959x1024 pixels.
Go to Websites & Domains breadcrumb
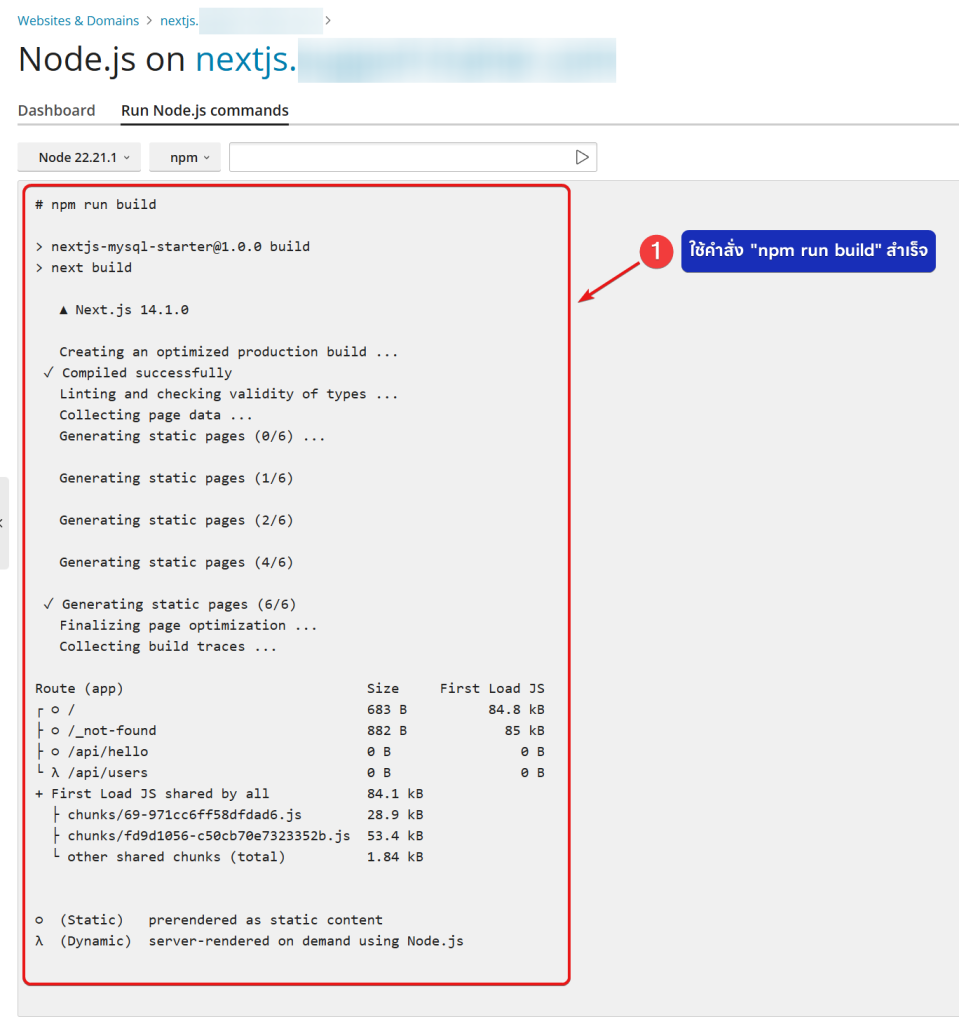click(x=77, y=20)
